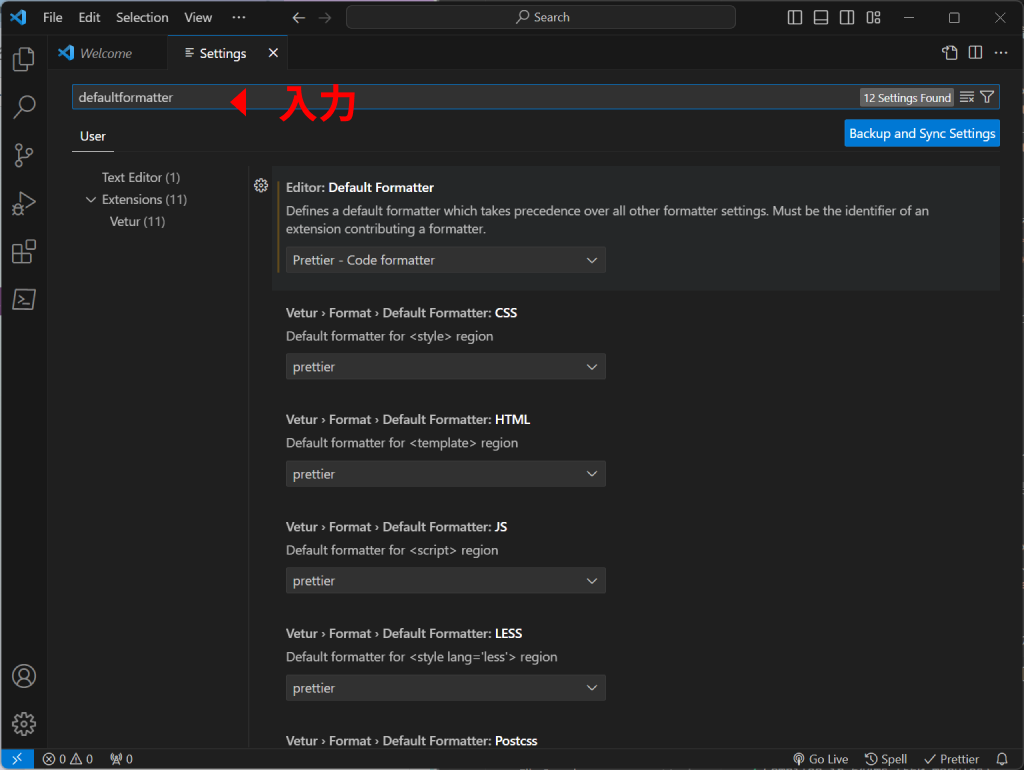Open notifications bell
Image resolution: width=1024 pixels, height=770 pixels.
click(x=1002, y=759)
